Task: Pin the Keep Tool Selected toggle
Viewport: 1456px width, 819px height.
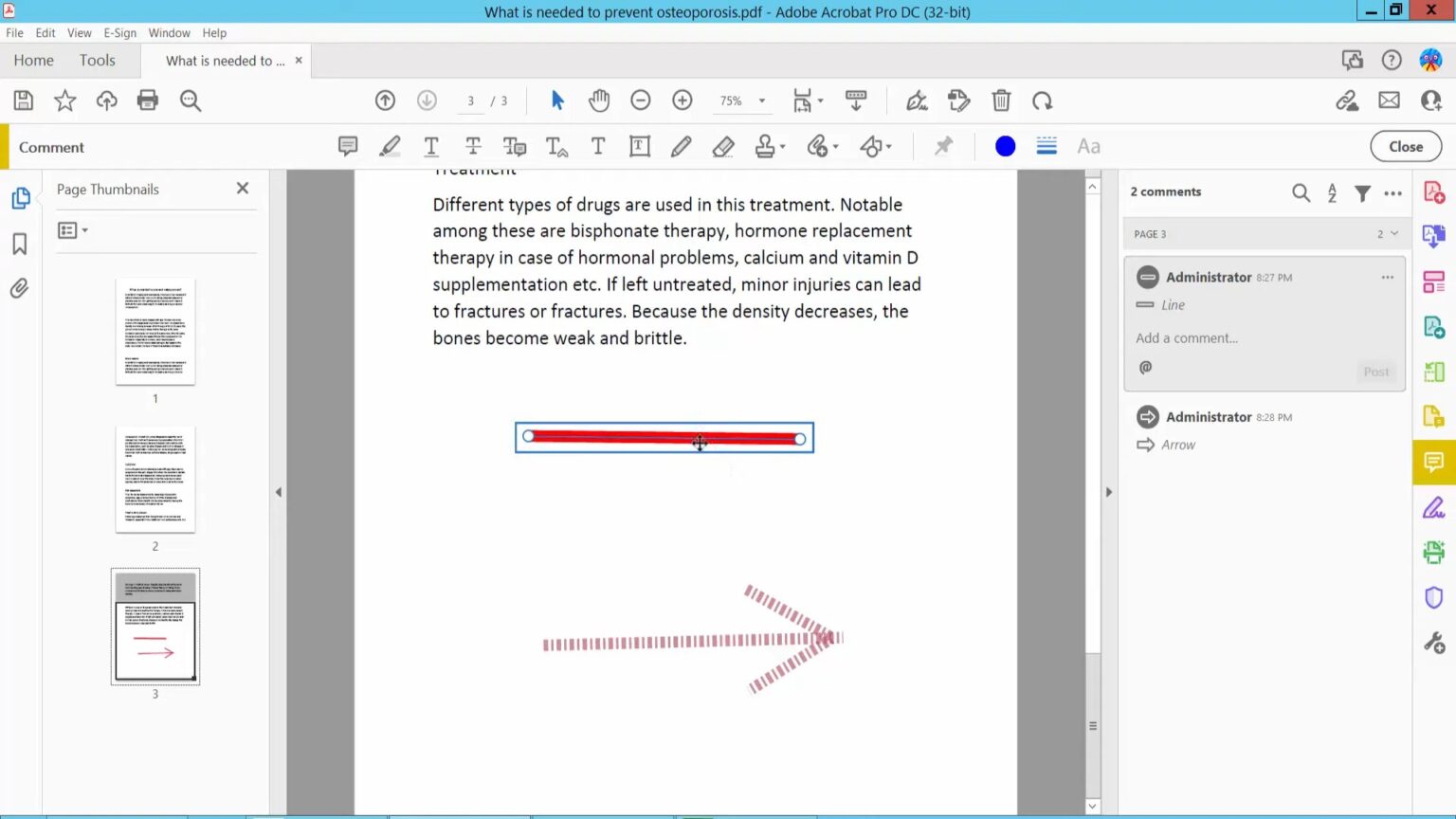Action: pos(943,146)
